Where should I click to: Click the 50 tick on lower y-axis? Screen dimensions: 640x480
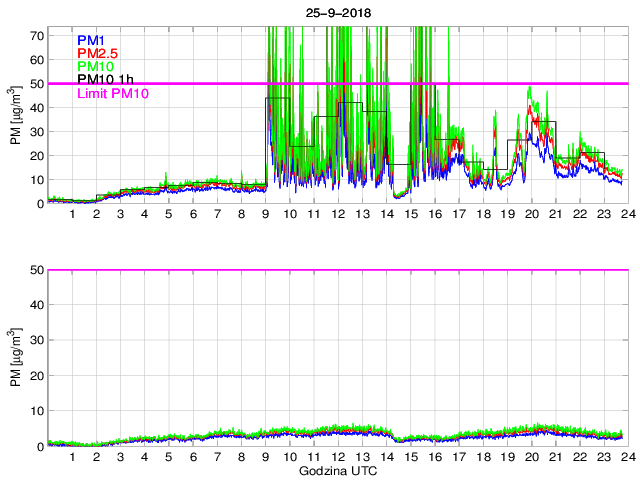pos(37,270)
